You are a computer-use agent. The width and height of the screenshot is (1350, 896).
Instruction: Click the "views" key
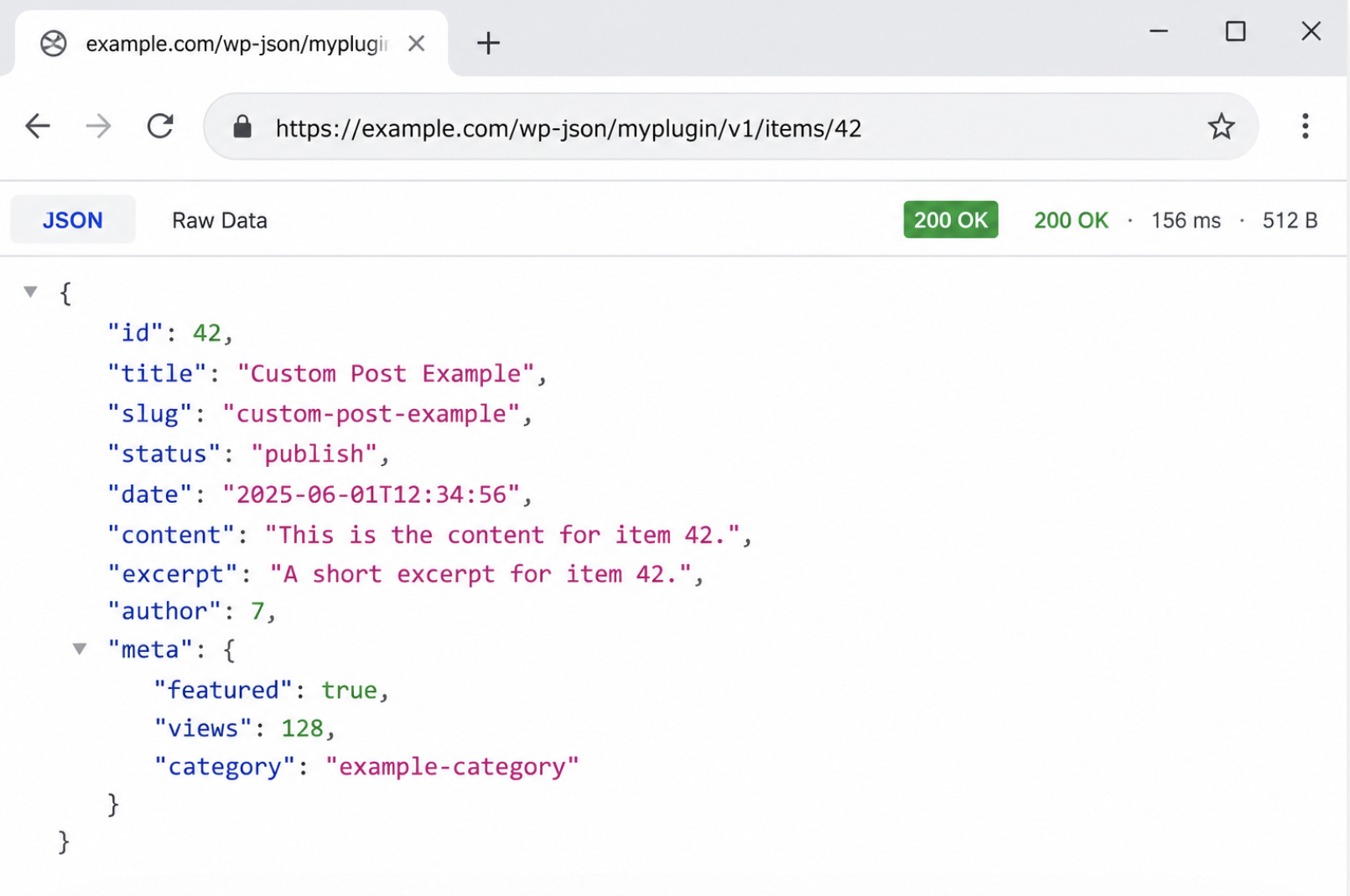pos(203,728)
